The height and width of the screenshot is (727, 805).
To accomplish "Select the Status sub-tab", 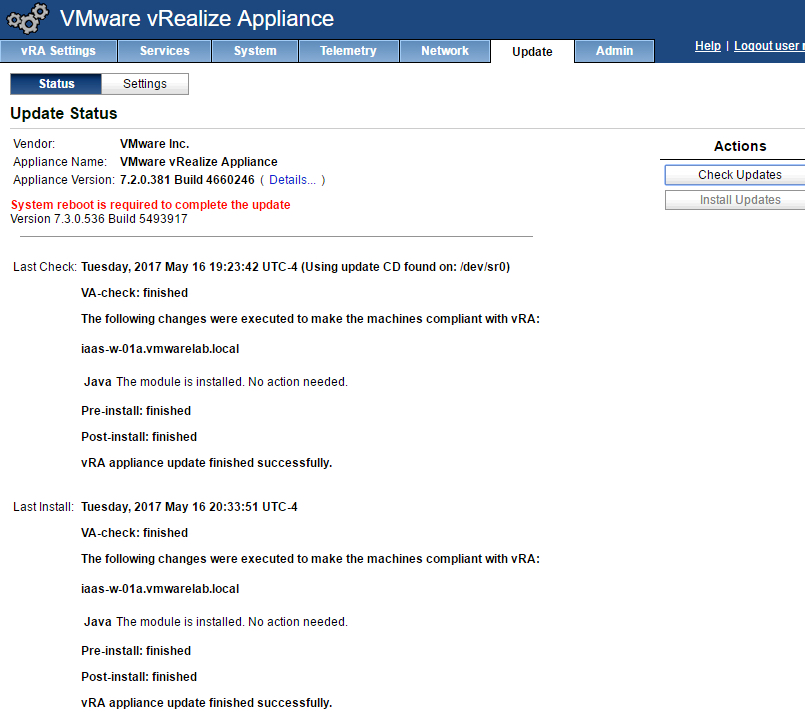I will tap(56, 84).
